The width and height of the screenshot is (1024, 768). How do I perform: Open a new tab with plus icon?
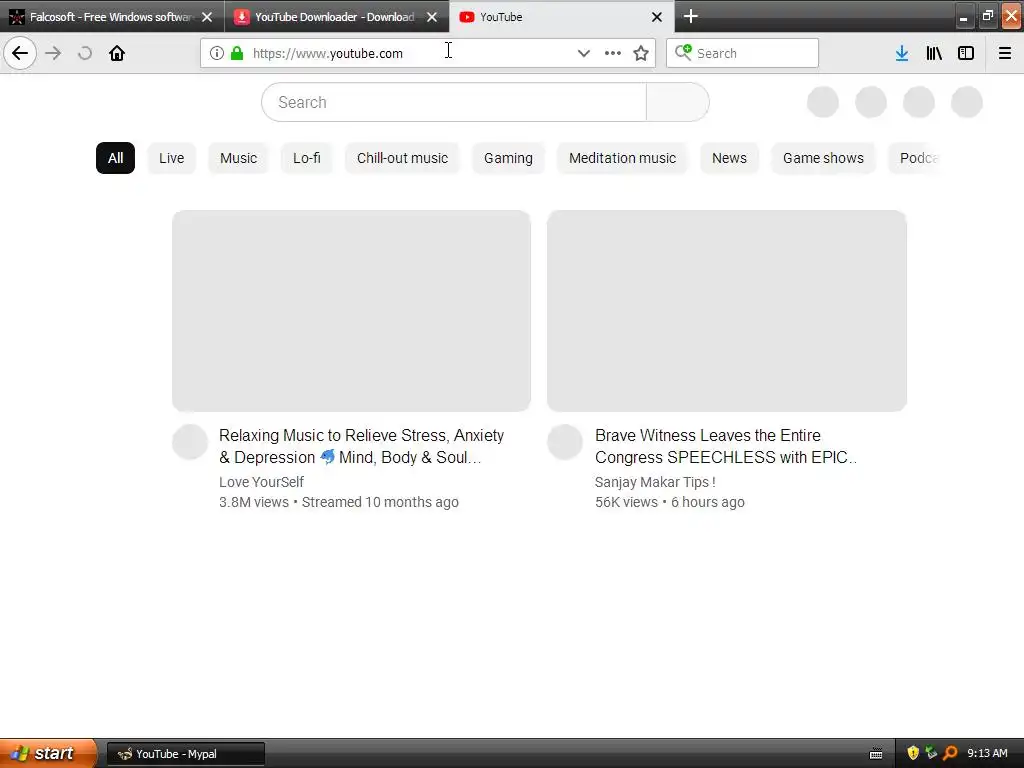[690, 16]
